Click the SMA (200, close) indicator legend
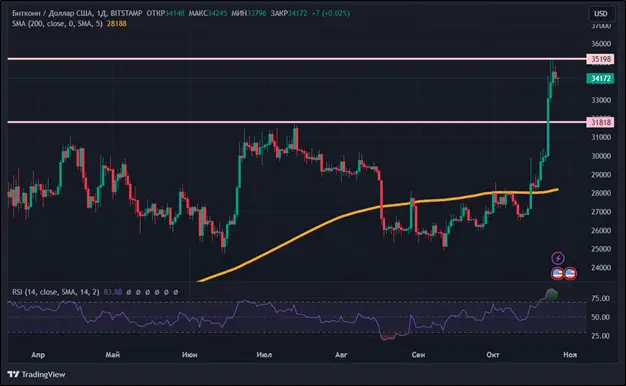This screenshot has height=386, width=626. coord(57,24)
